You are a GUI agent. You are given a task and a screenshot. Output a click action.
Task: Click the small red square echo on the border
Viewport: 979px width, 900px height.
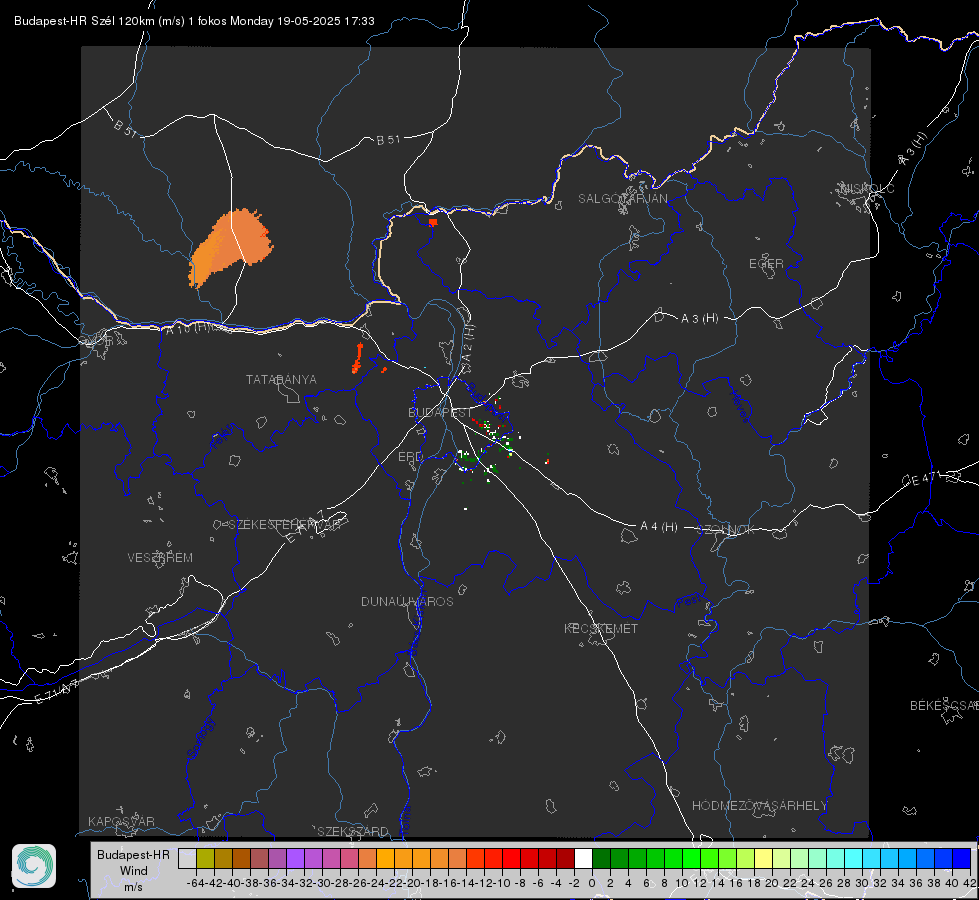[433, 222]
